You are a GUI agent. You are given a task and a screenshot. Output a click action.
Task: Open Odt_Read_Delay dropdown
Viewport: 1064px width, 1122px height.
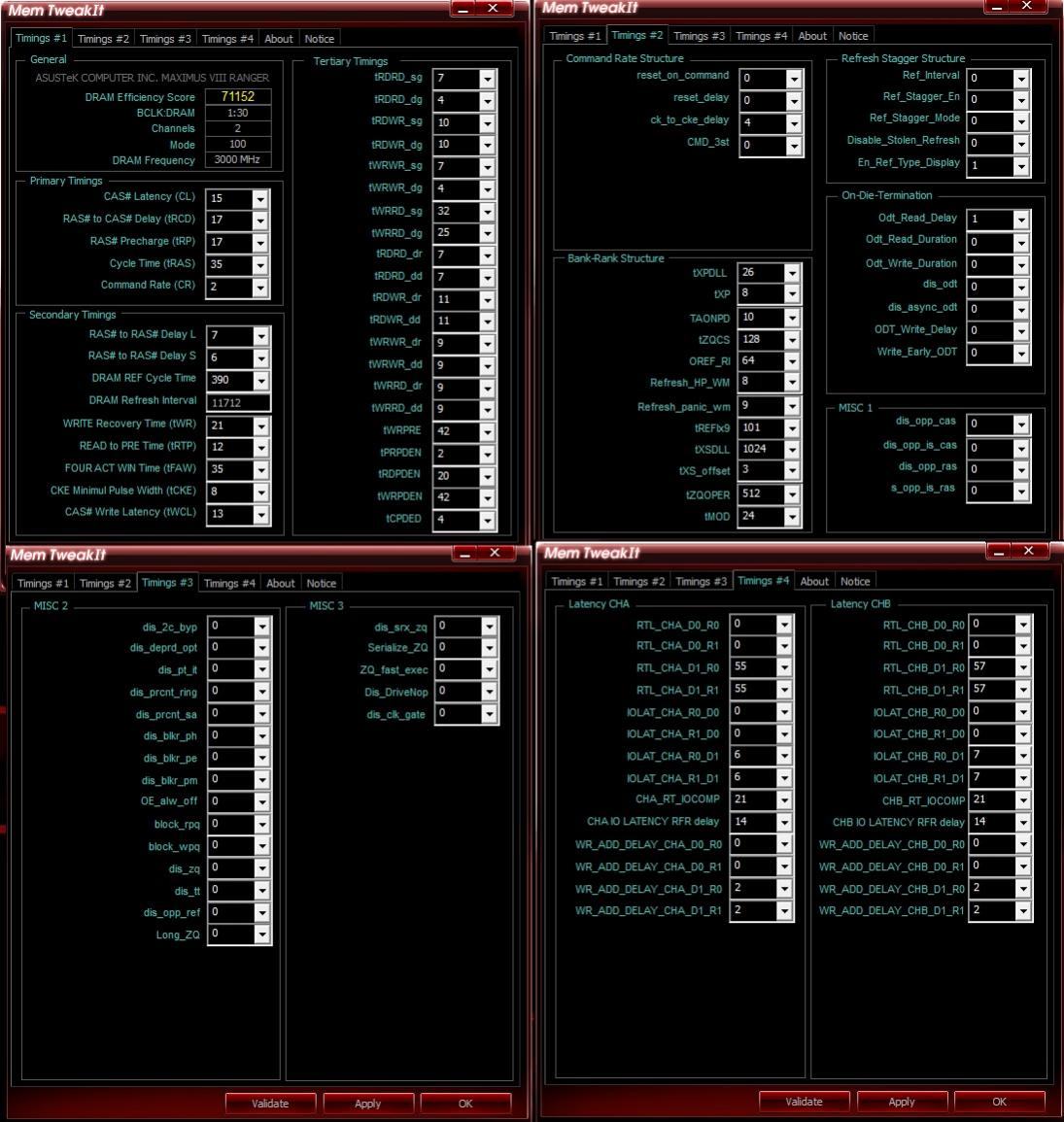[1021, 220]
